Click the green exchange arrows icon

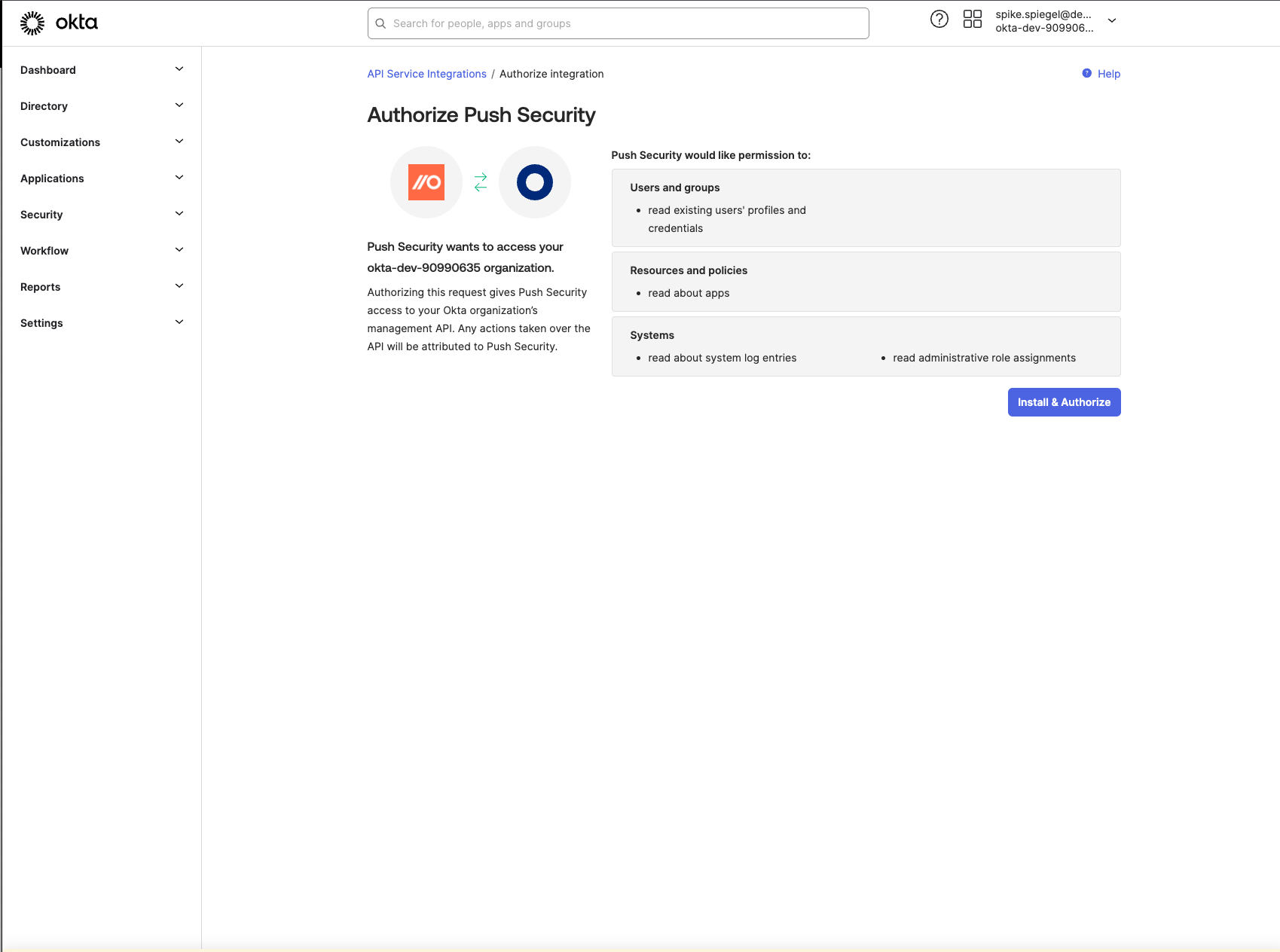point(481,182)
